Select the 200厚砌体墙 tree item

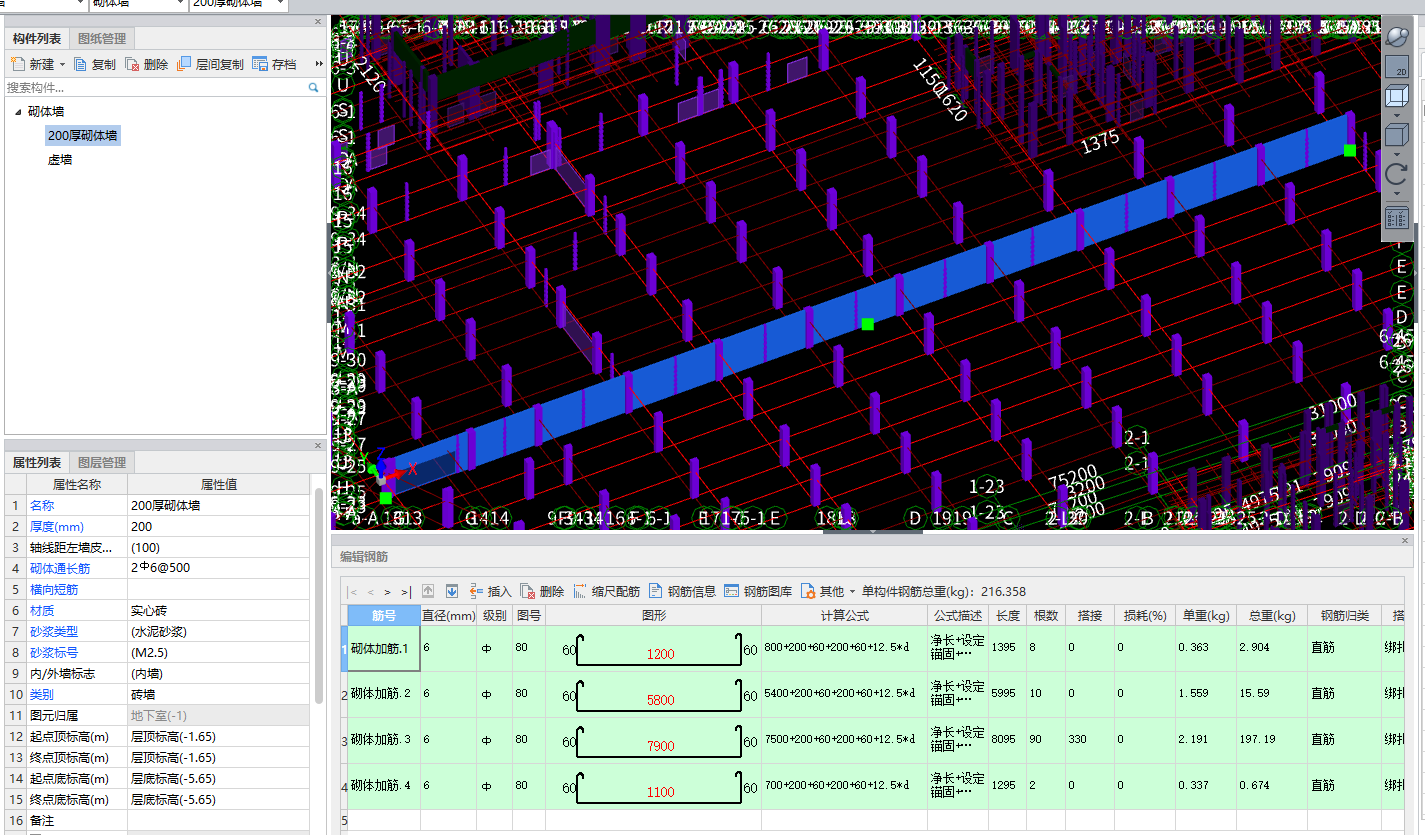(83, 136)
